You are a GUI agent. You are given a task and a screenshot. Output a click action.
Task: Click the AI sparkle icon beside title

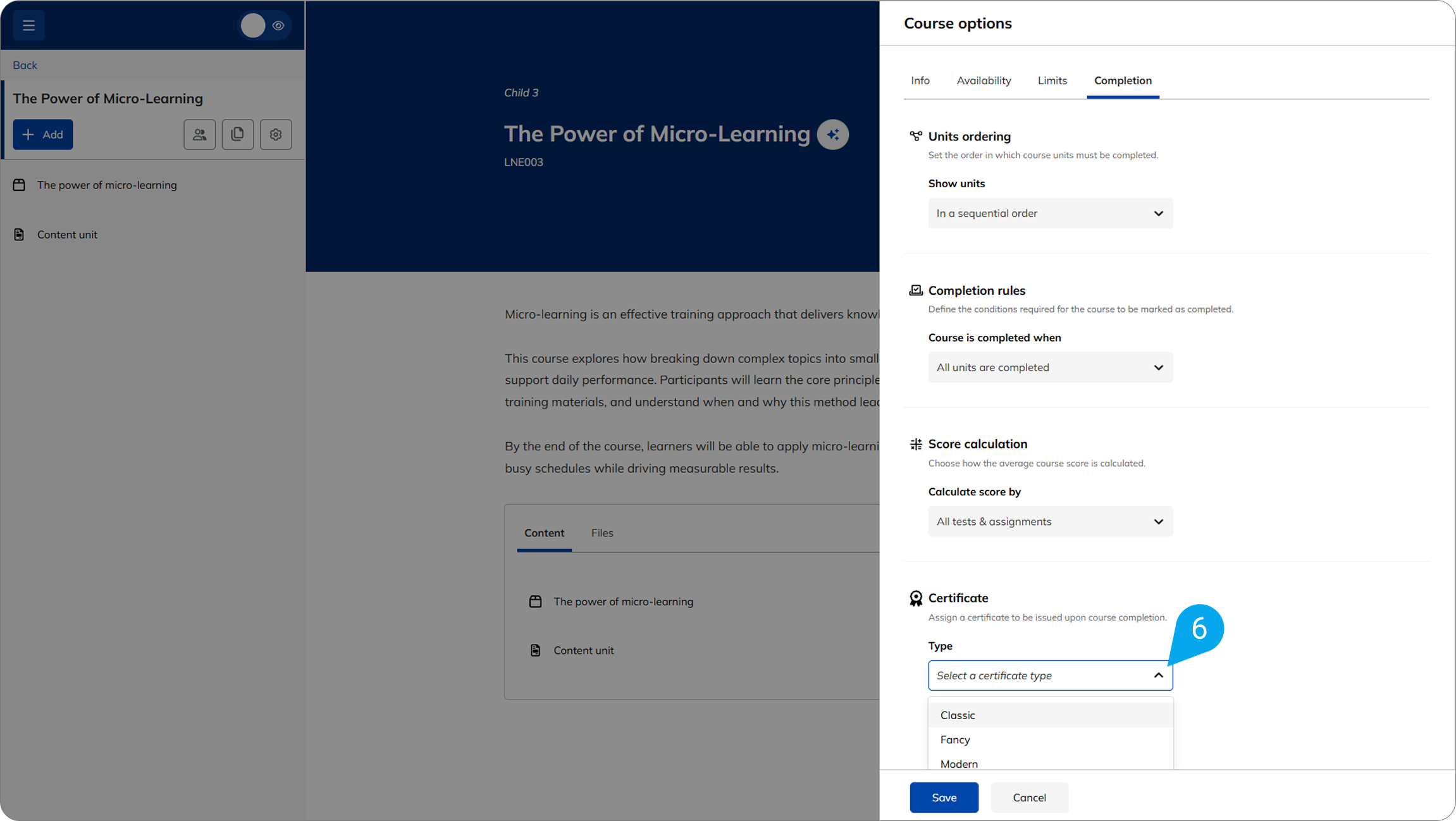click(832, 134)
